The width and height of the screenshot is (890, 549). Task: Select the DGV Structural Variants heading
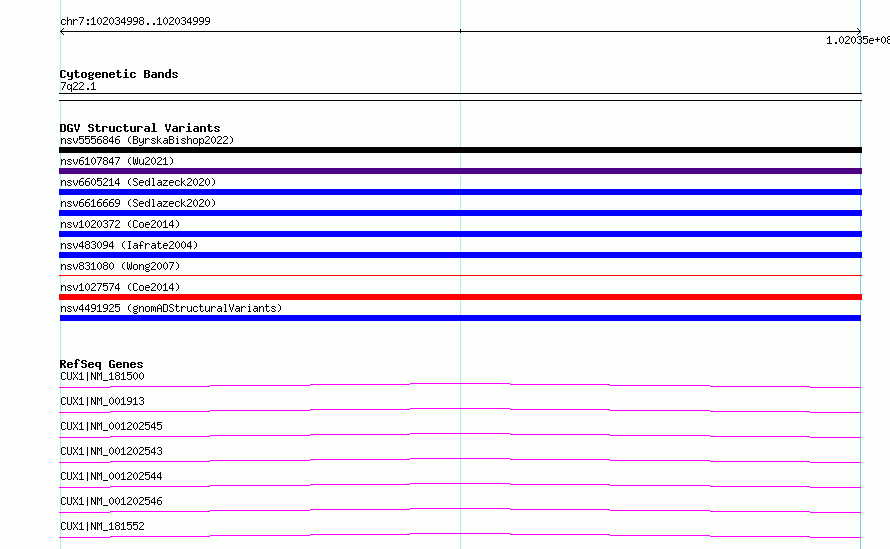(140, 128)
